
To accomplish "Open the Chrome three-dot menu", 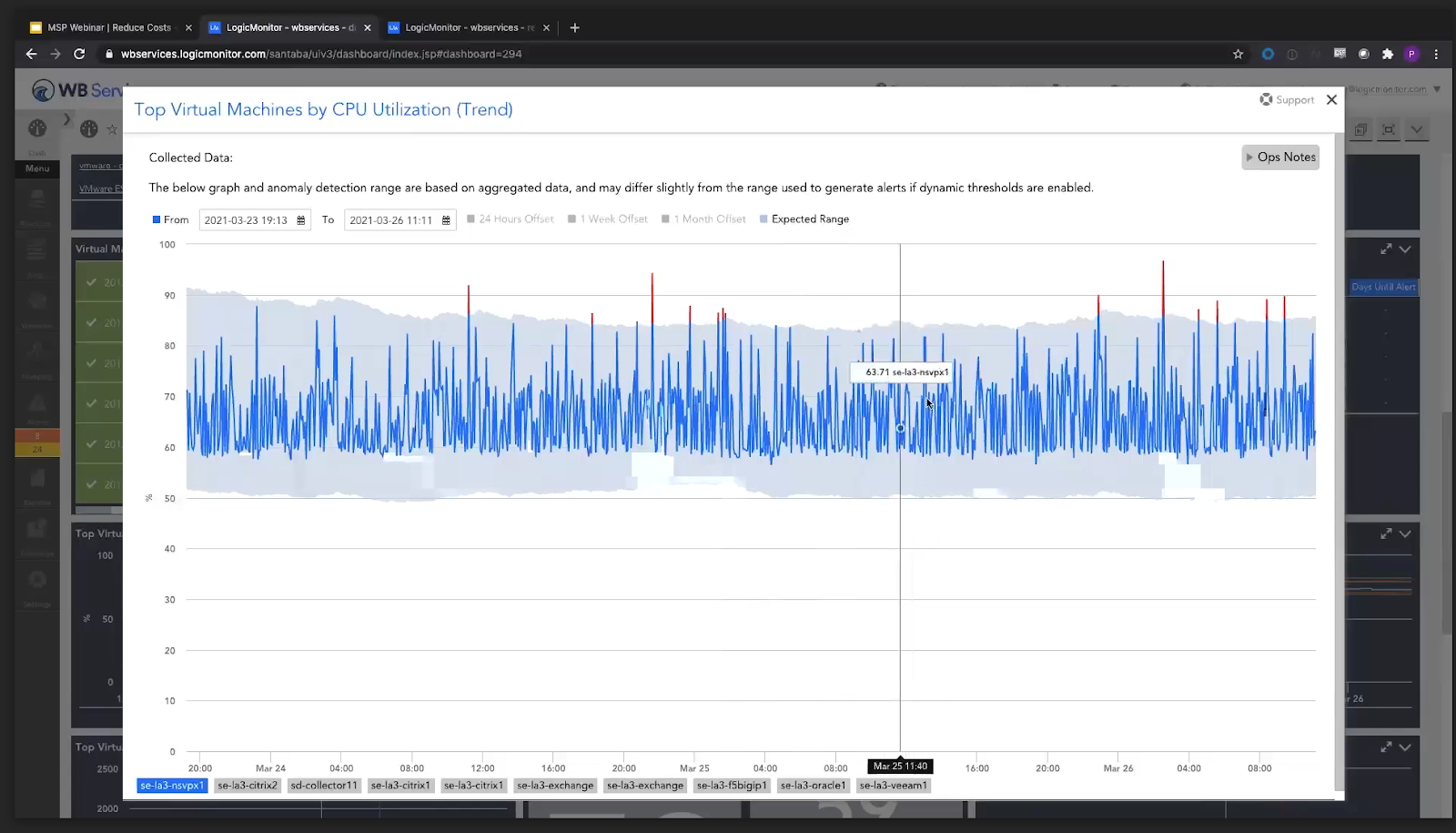I will click(x=1436, y=55).
